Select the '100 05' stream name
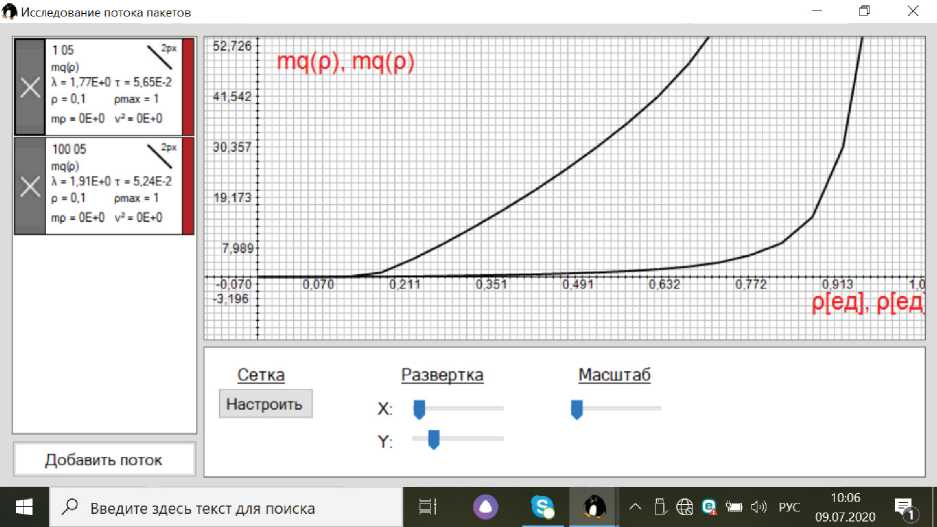The image size is (937, 527). point(69,149)
